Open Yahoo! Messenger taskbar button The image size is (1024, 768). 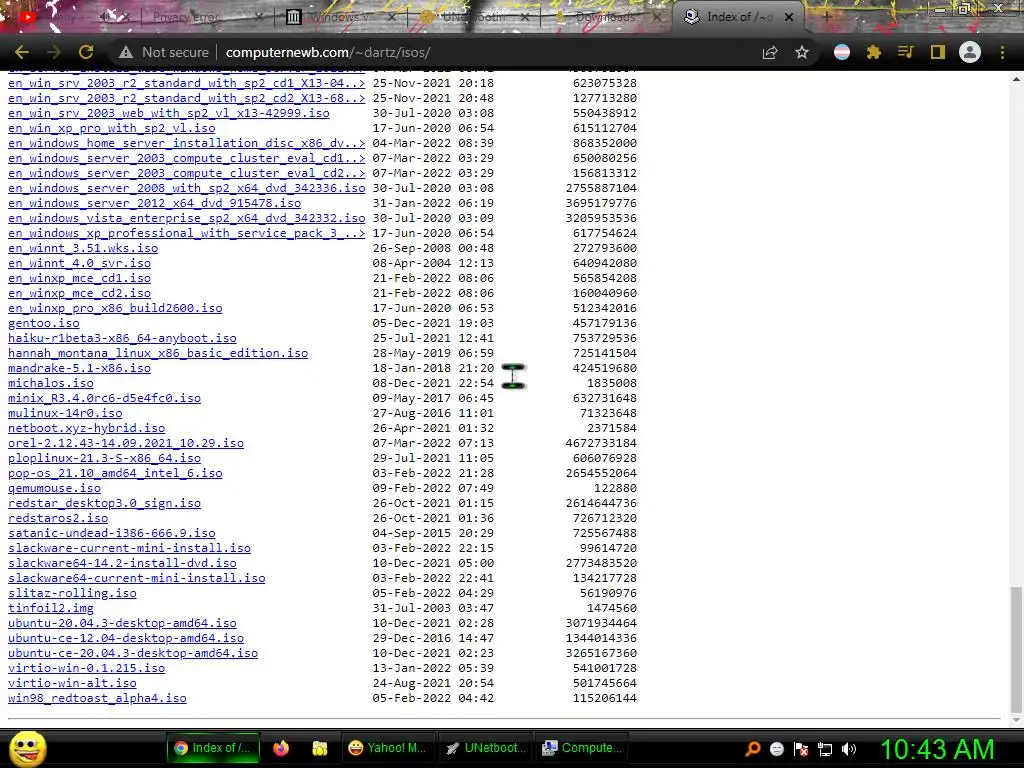pyautogui.click(x=387, y=748)
